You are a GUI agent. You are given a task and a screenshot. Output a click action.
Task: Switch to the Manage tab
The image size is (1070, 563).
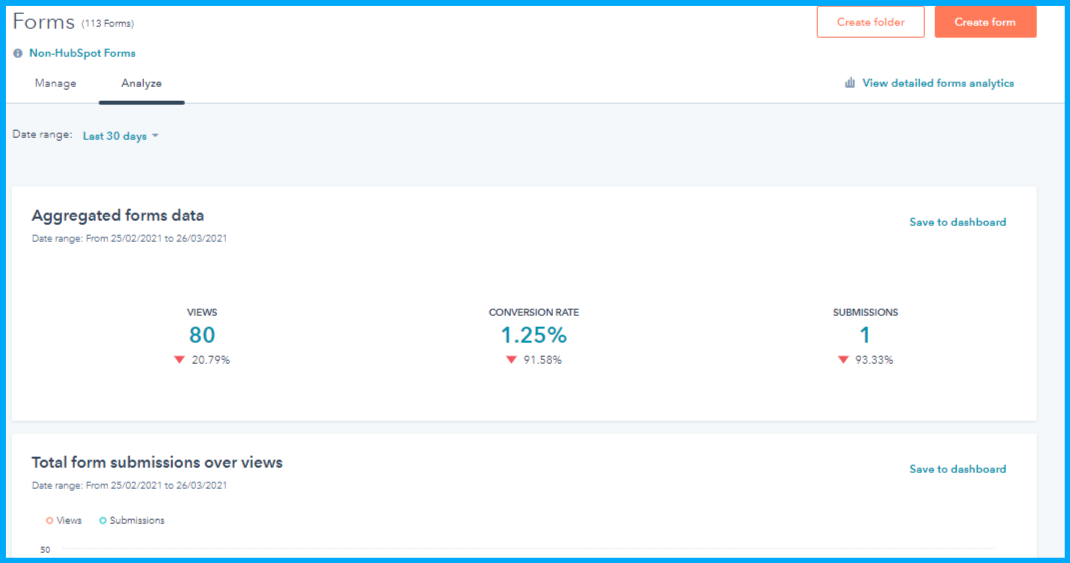point(55,83)
